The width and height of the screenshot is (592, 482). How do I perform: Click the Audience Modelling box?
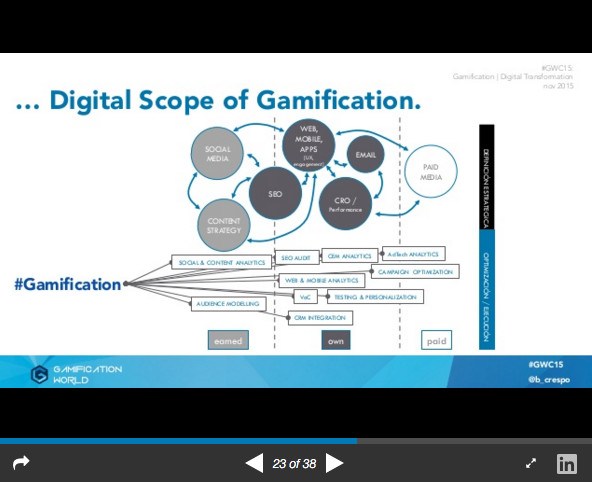point(228,303)
